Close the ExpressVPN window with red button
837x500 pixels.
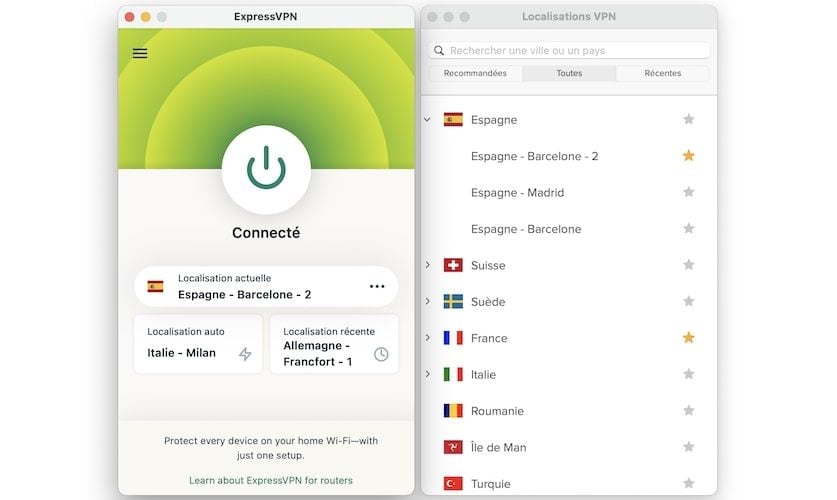(130, 17)
